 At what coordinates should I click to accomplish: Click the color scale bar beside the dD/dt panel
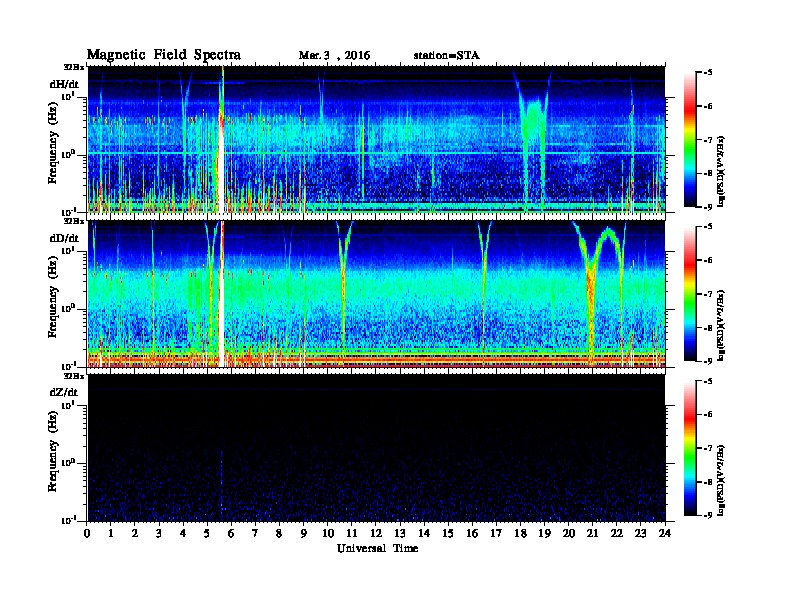point(690,293)
